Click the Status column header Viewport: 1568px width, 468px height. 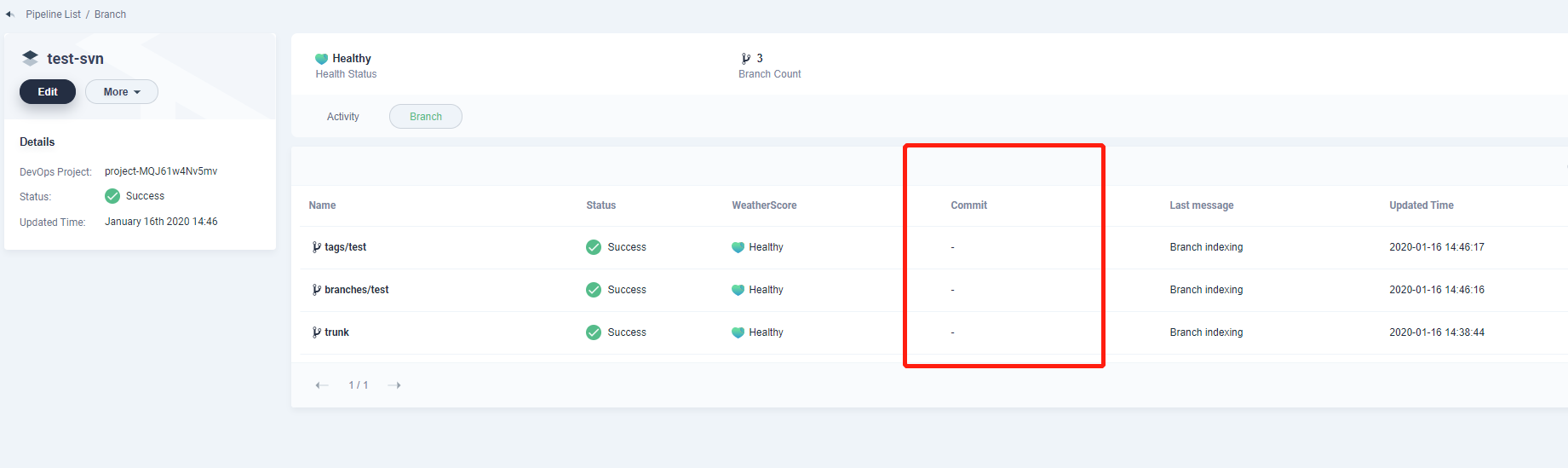[600, 205]
